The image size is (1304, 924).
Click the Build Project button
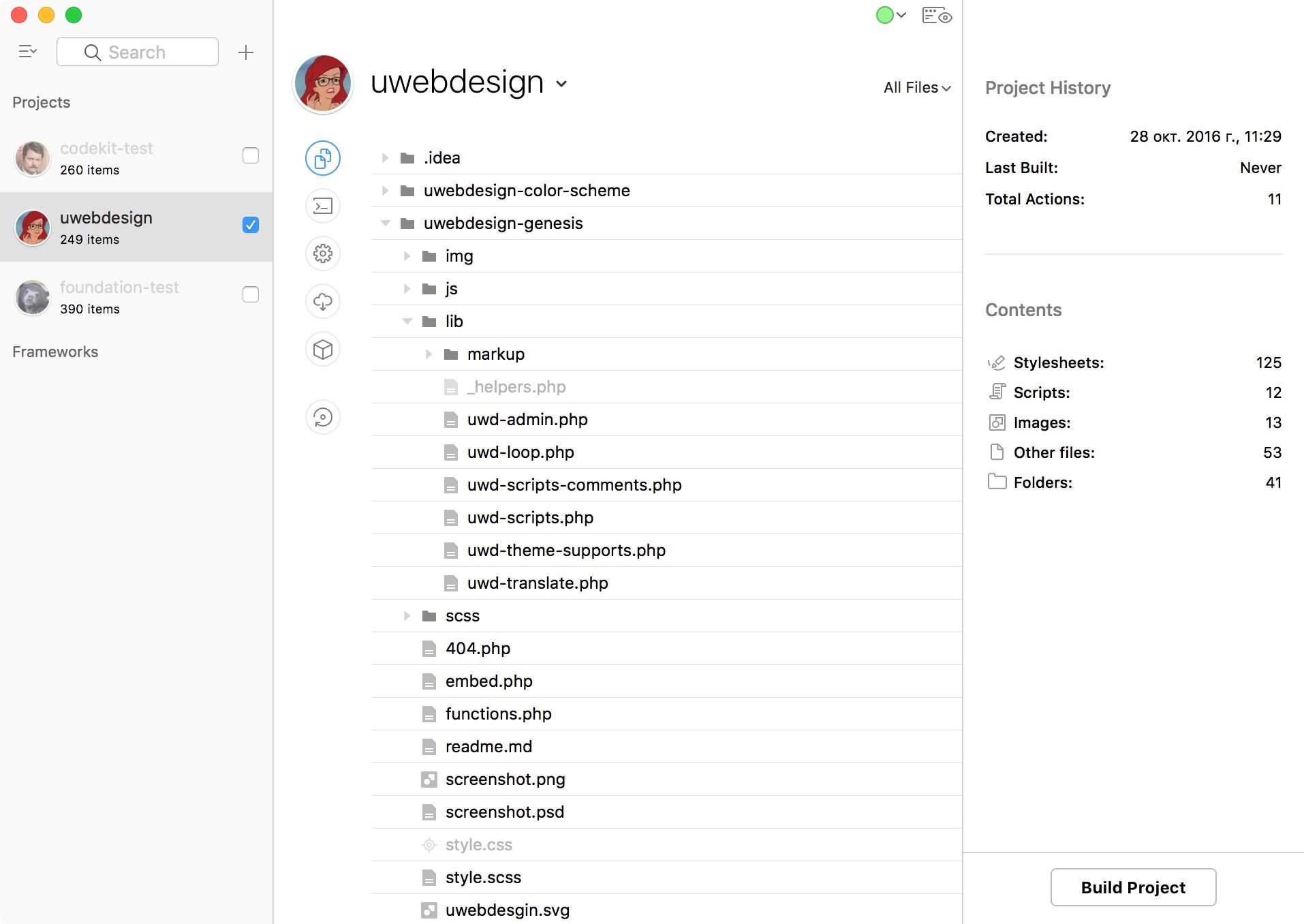pos(1132,887)
